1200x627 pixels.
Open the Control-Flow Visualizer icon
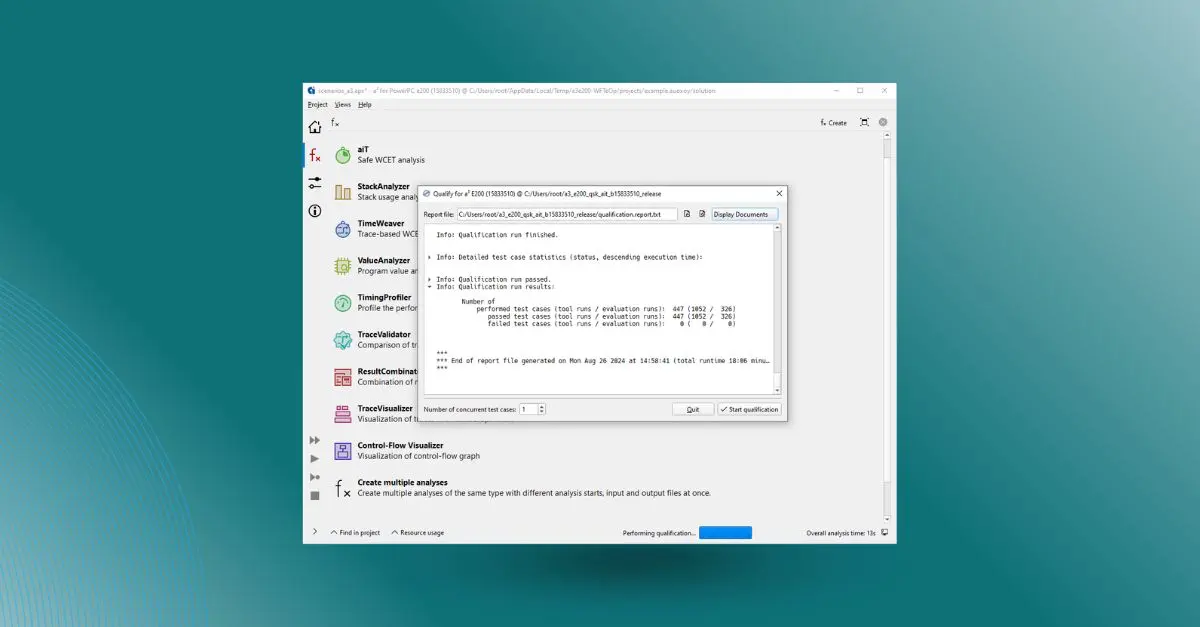[x=343, y=451]
